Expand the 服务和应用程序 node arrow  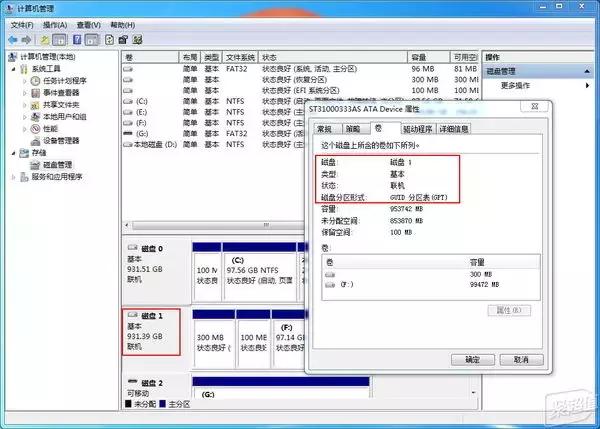(x=14, y=177)
